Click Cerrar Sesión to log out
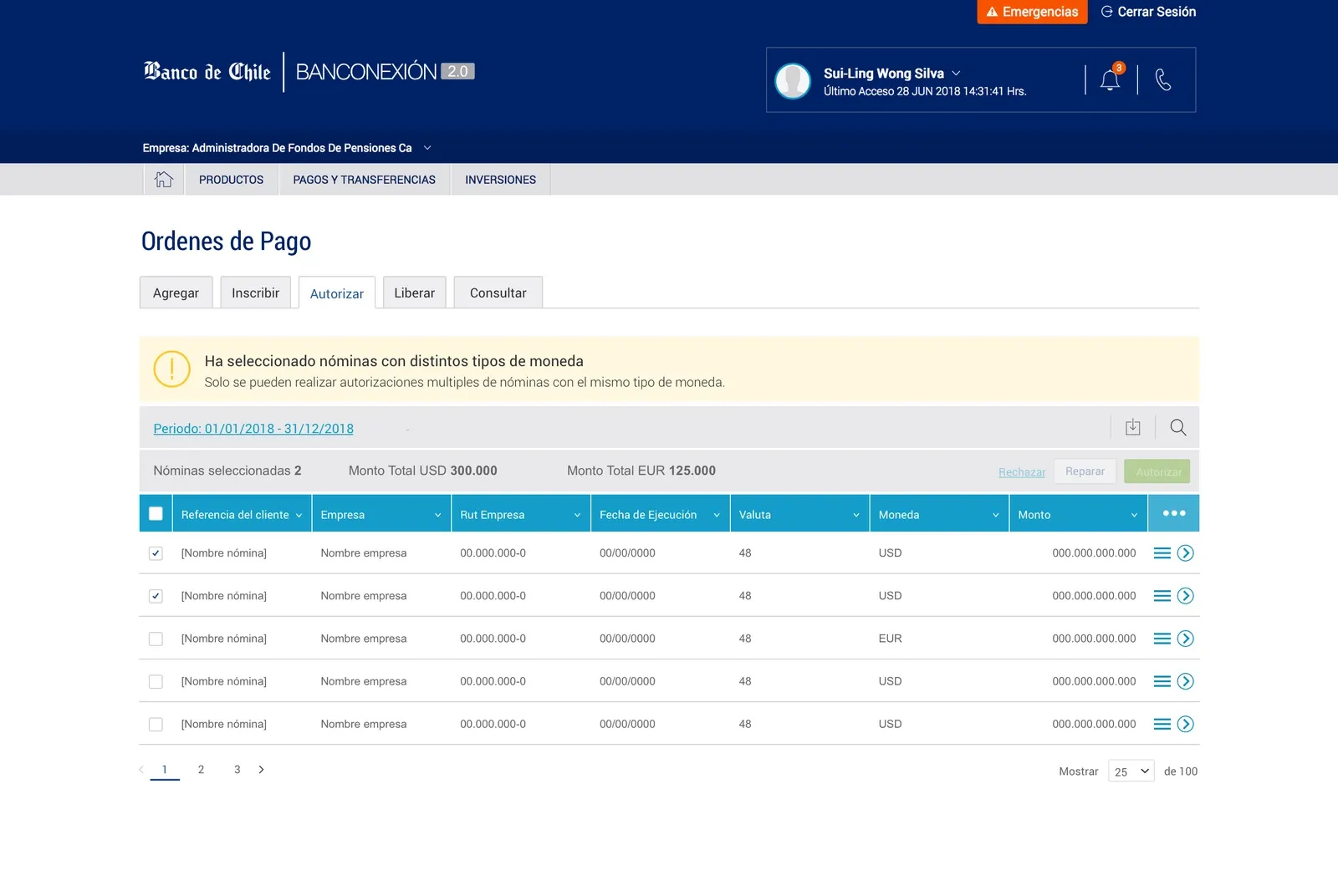This screenshot has width=1338, height=896. (1148, 12)
